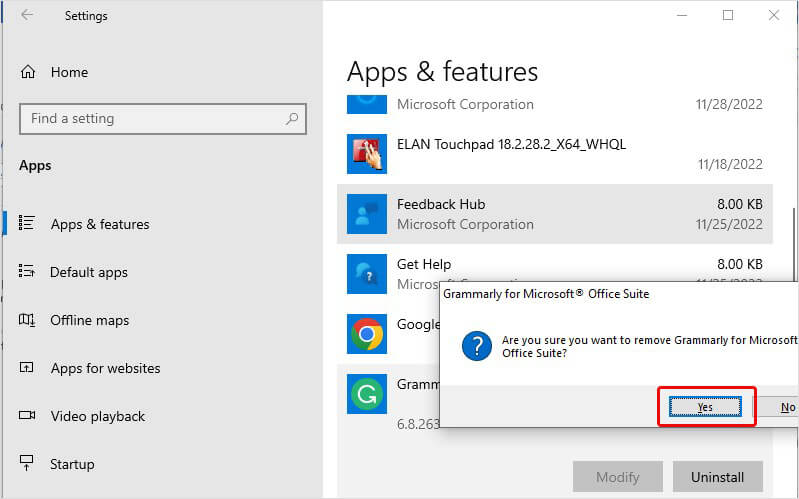Image resolution: width=799 pixels, height=499 pixels.
Task: Select the Google Chrome app icon
Action: 367,334
